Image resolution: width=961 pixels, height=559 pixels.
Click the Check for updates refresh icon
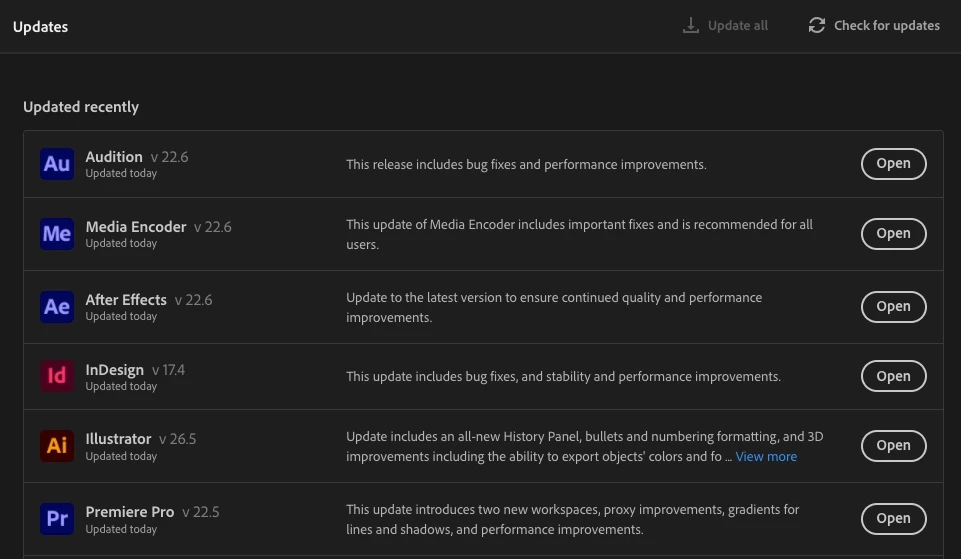tap(817, 26)
